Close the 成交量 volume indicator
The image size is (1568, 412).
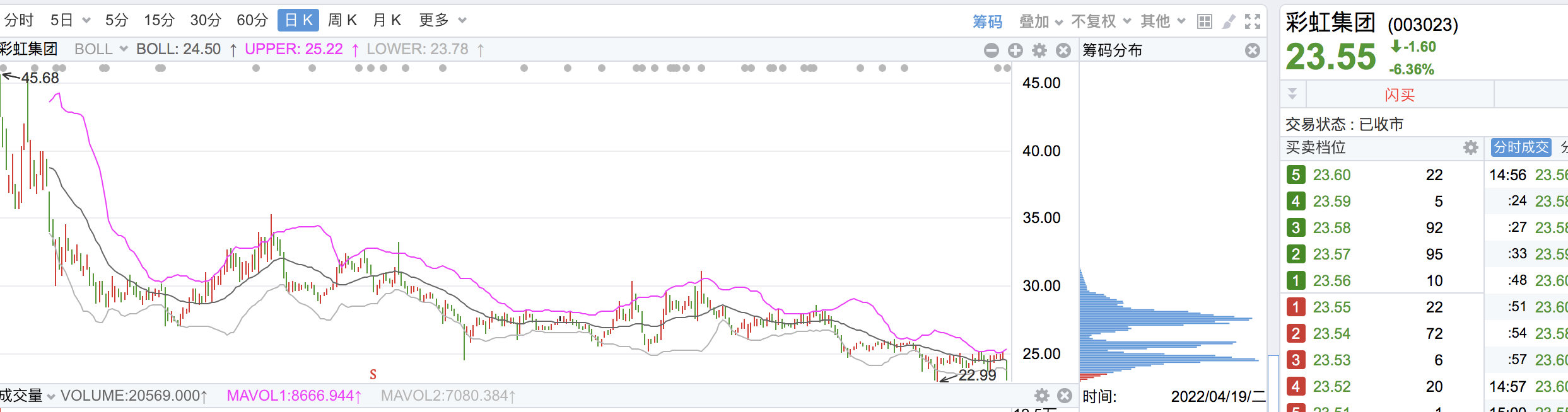[1065, 396]
